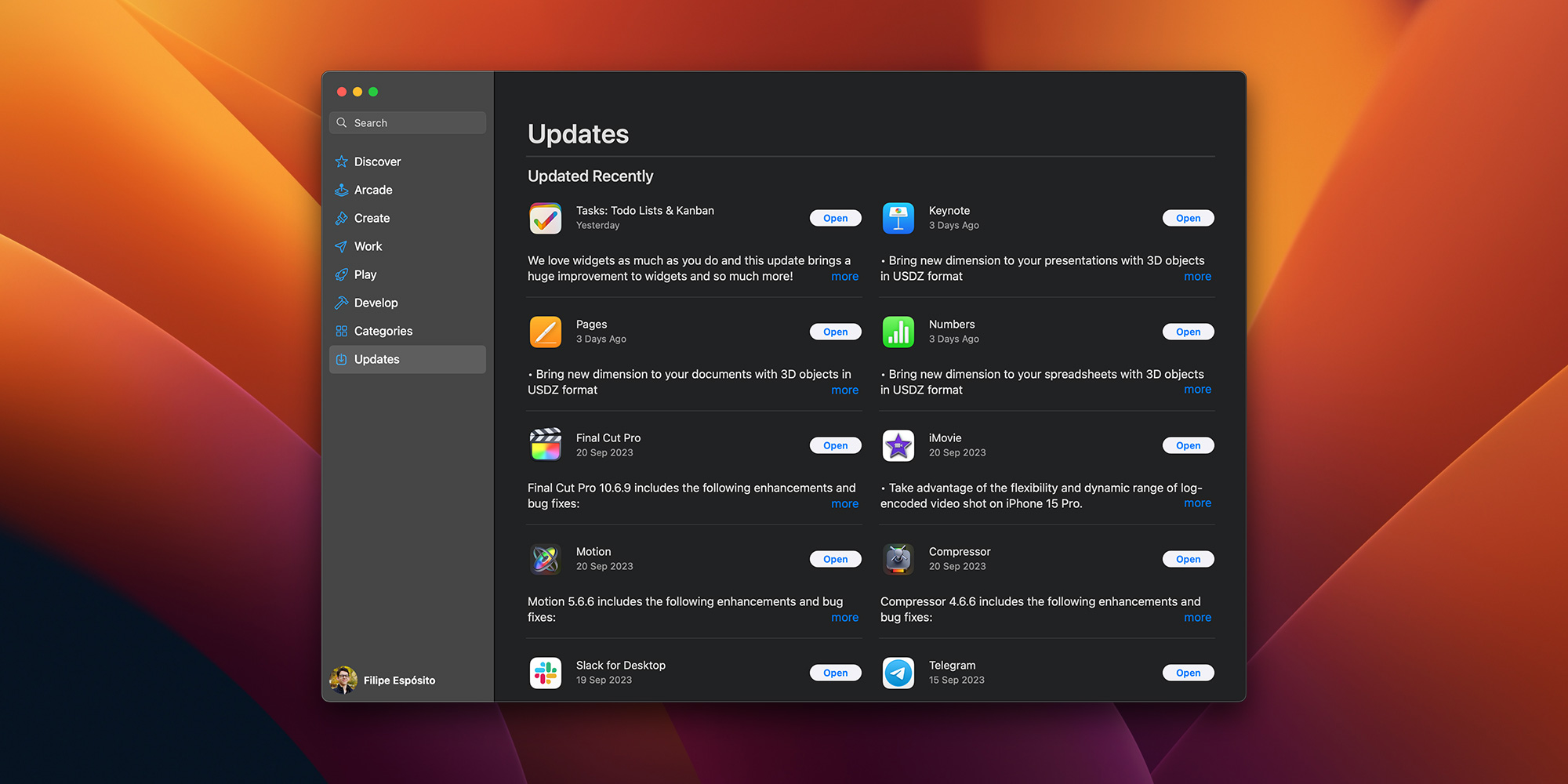Viewport: 1568px width, 784px height.
Task: Select Arcade in the sidebar
Action: click(x=373, y=190)
